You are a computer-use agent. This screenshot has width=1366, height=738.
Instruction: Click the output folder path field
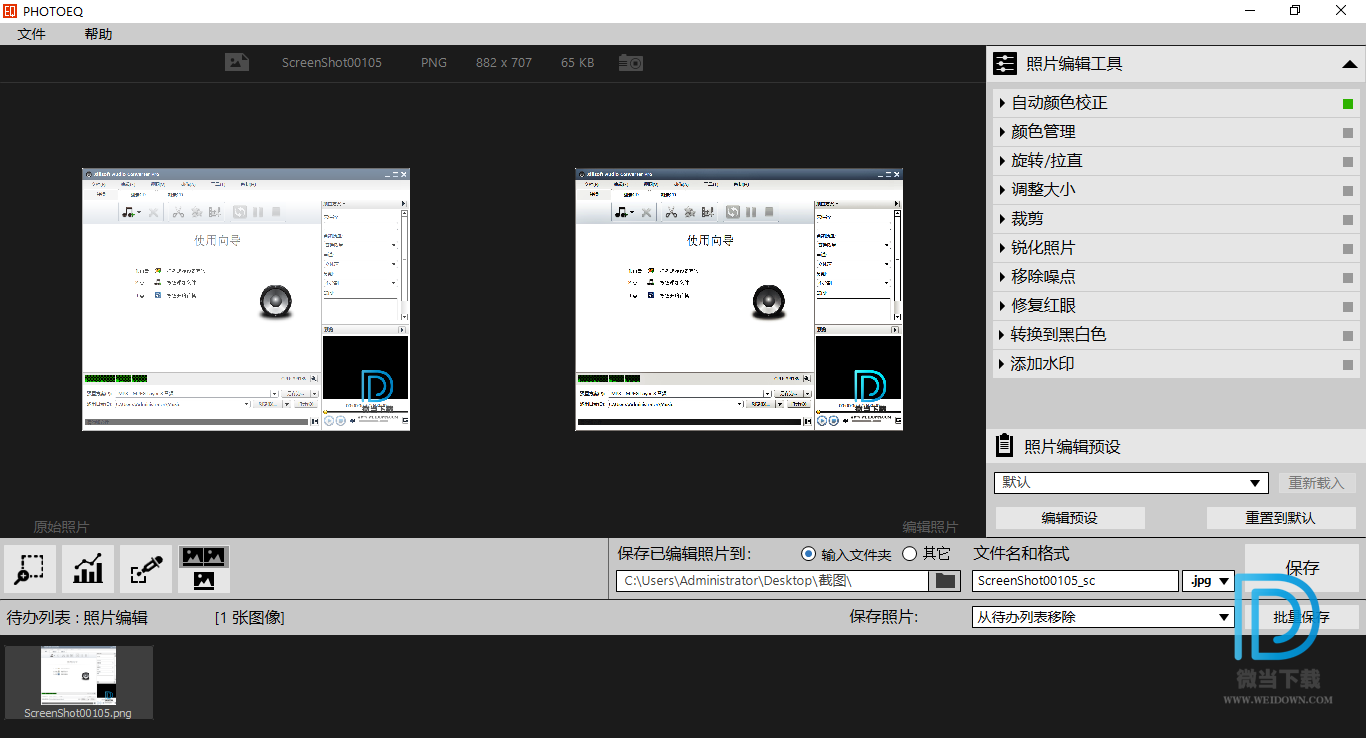[773, 580]
